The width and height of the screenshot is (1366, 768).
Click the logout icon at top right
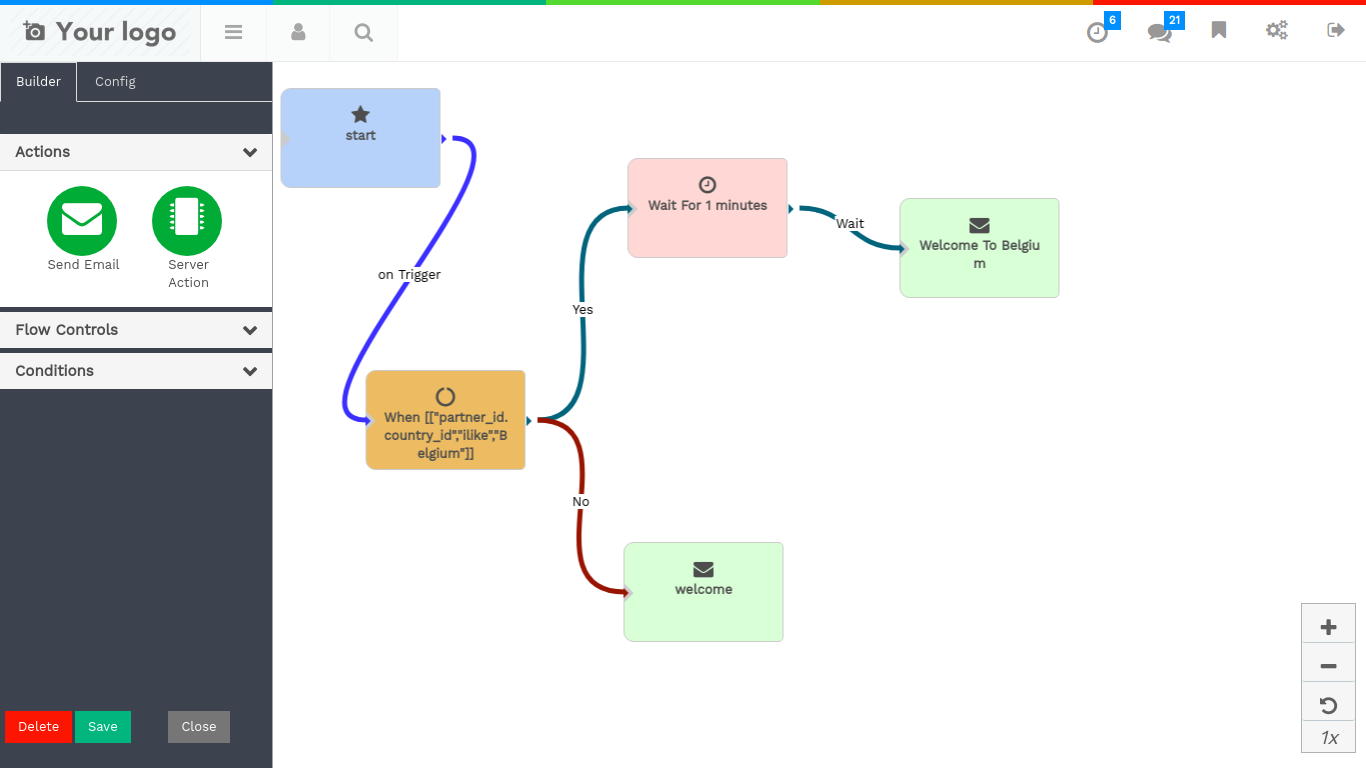pos(1336,31)
